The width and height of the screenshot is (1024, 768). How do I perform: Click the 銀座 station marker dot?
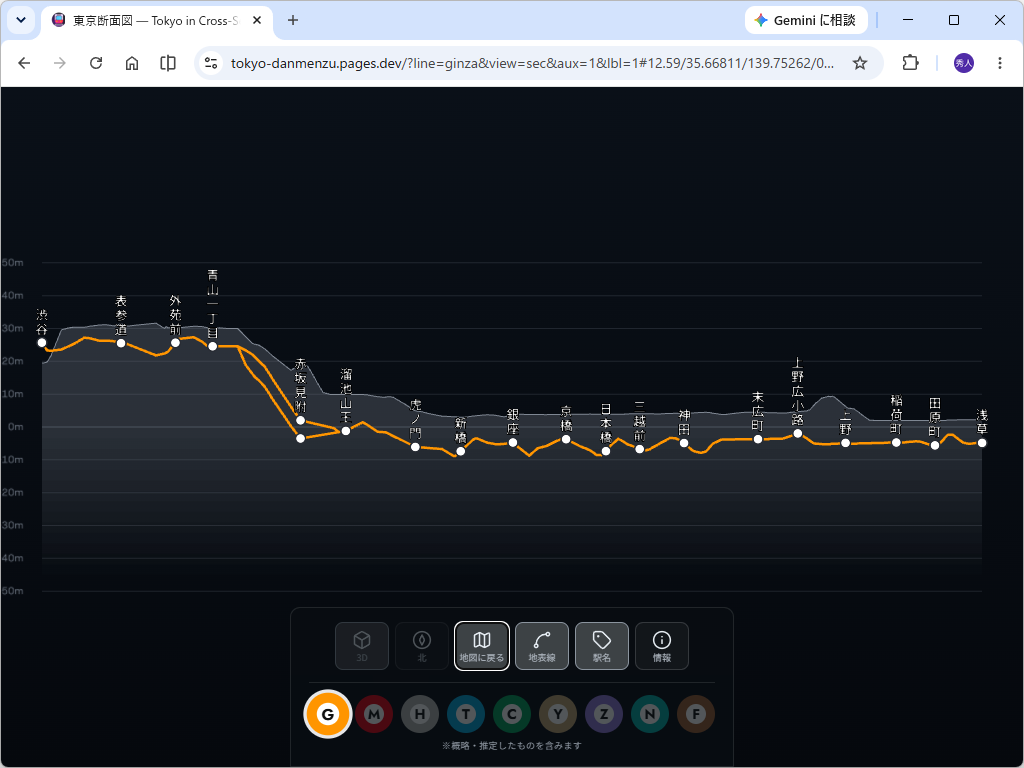click(x=513, y=443)
